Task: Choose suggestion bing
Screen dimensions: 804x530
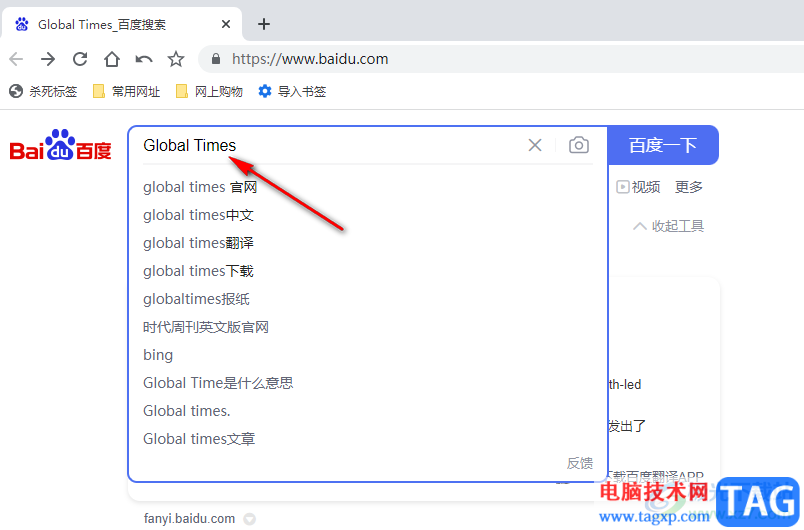Action: (158, 355)
